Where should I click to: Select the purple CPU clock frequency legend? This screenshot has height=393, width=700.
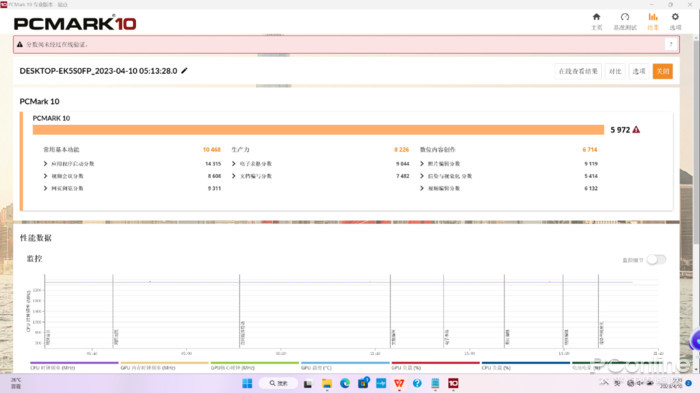(74, 365)
